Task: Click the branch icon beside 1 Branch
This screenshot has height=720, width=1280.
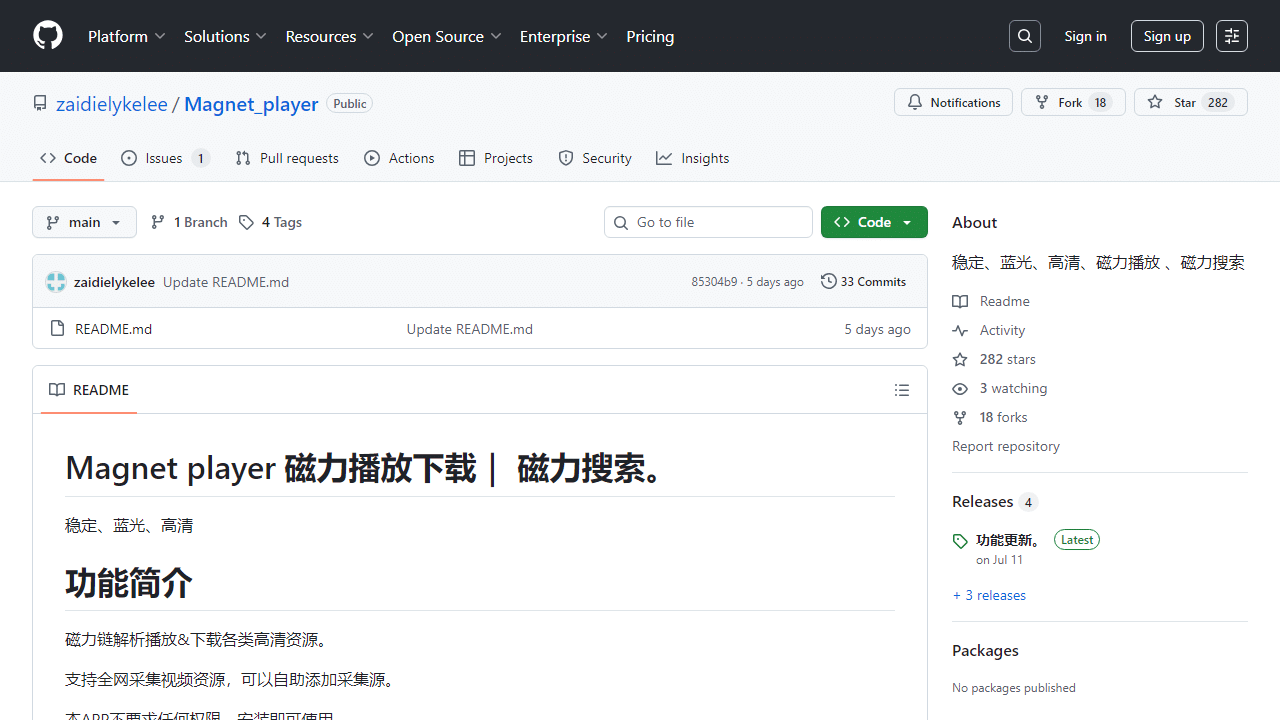Action: 158,222
